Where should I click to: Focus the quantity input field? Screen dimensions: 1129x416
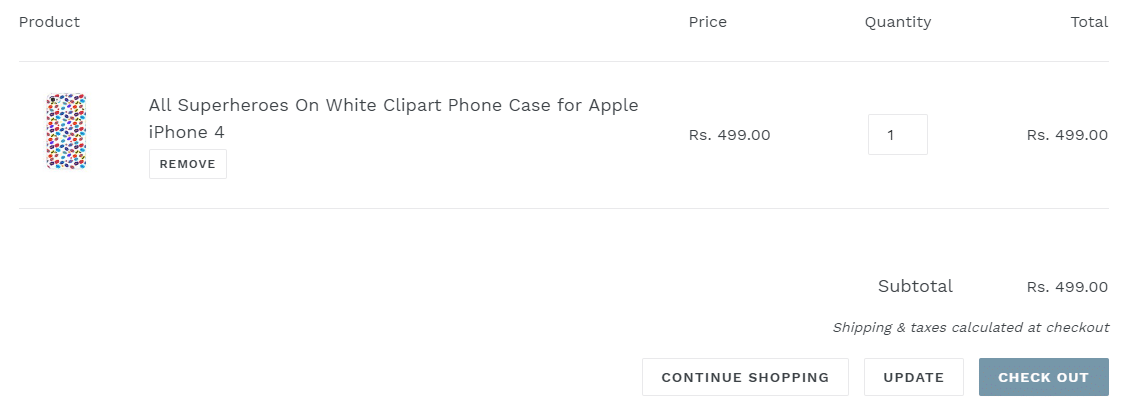coord(897,135)
